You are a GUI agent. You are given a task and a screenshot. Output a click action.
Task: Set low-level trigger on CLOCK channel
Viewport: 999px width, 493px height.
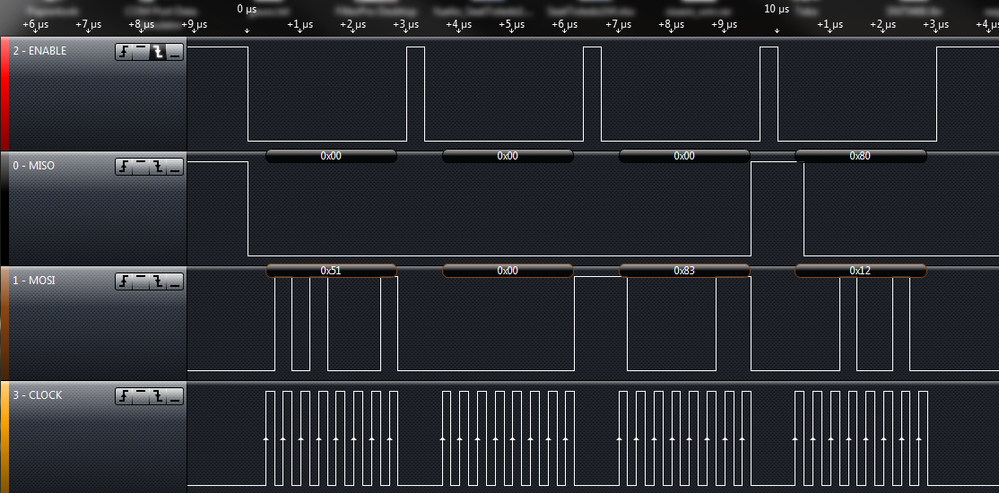[x=175, y=396]
